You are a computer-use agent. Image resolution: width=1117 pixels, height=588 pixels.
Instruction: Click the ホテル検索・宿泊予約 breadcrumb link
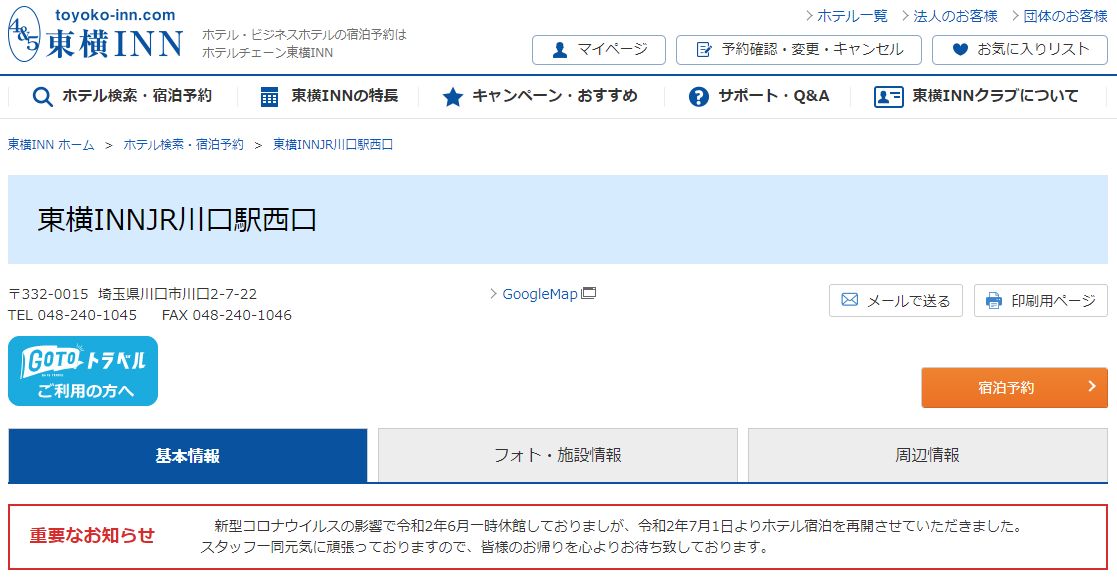(x=183, y=145)
